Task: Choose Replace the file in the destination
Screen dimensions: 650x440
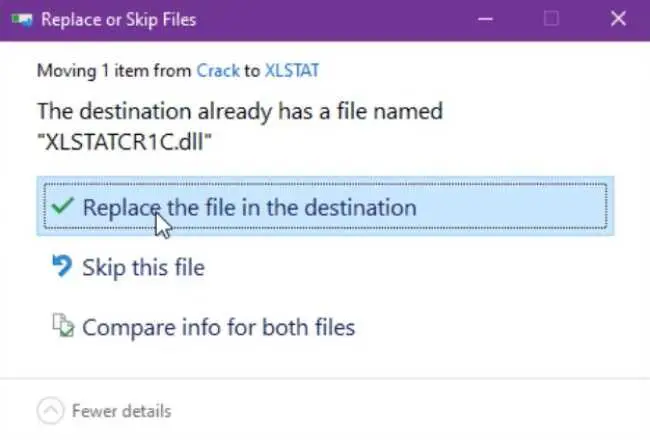Action: pyautogui.click(x=325, y=206)
